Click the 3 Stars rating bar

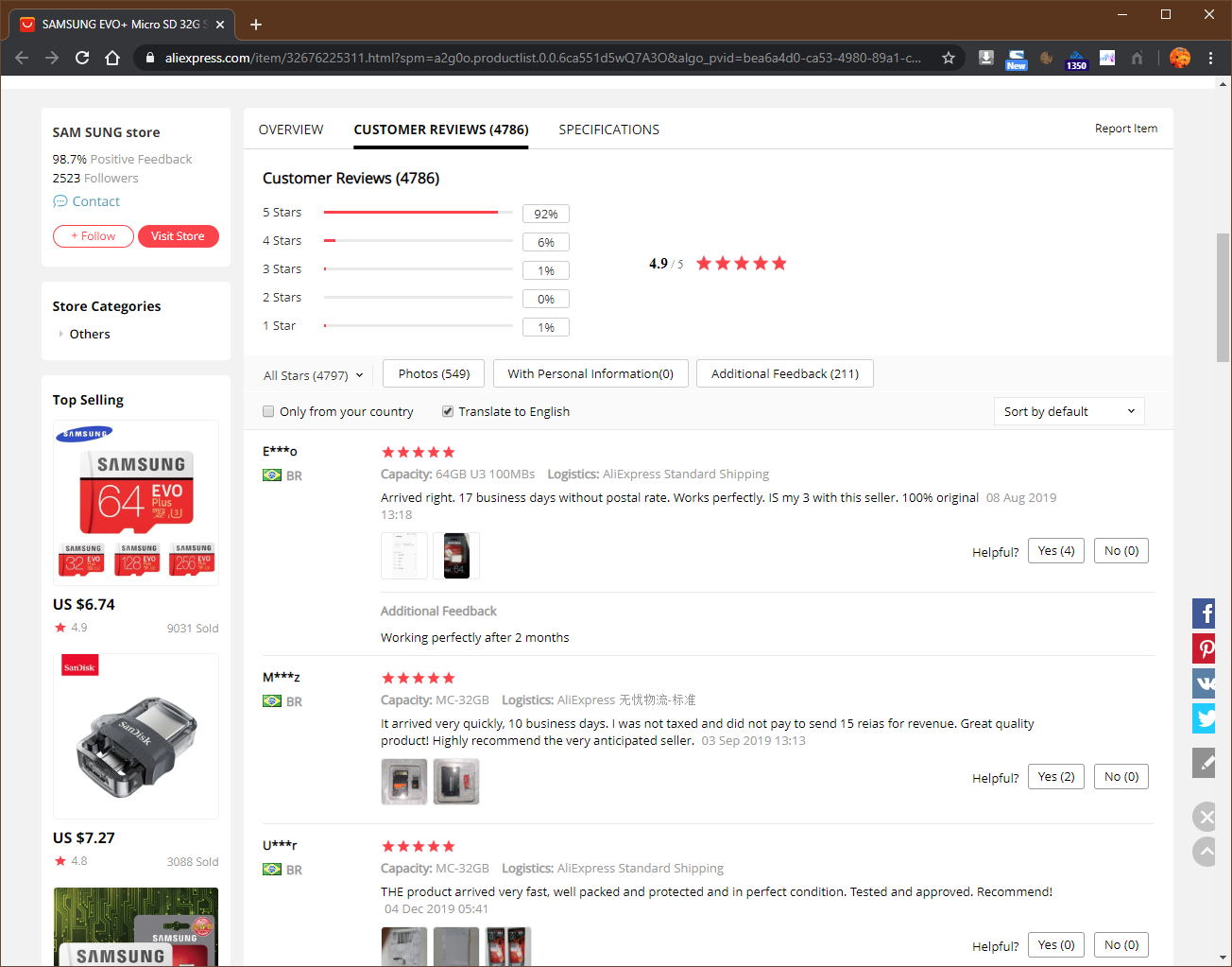[x=419, y=269]
